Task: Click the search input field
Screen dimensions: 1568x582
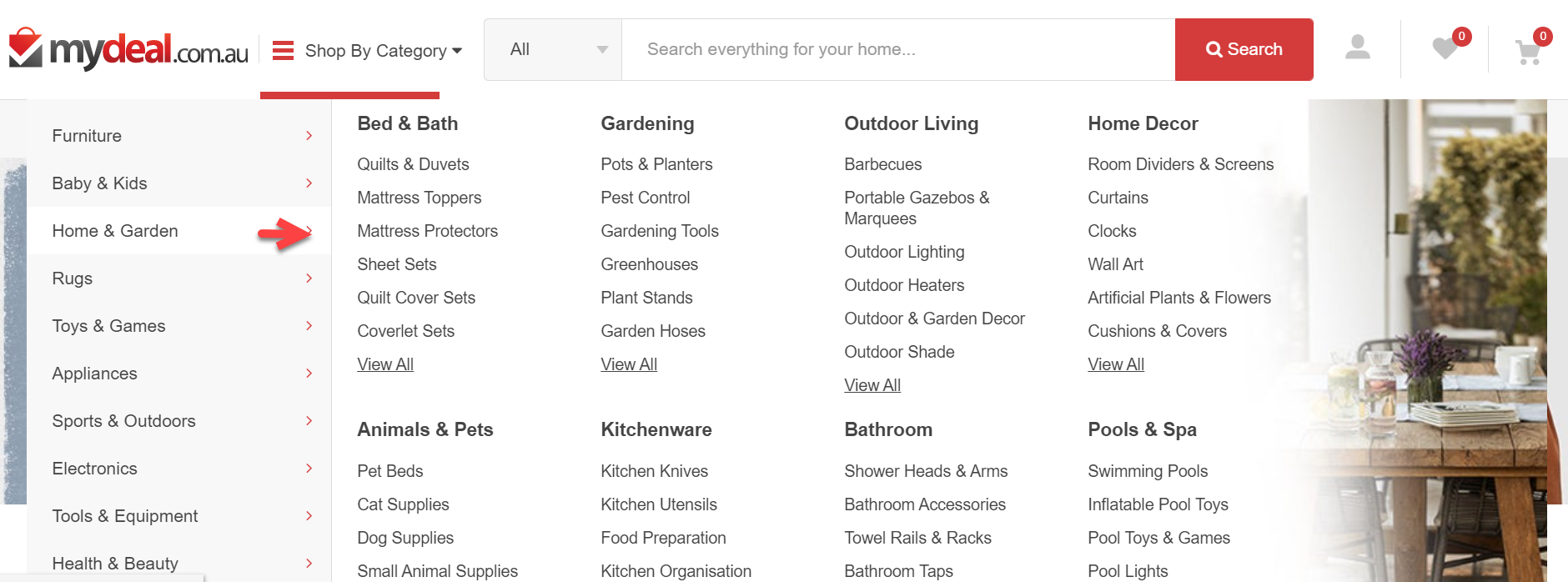Action: click(x=897, y=50)
